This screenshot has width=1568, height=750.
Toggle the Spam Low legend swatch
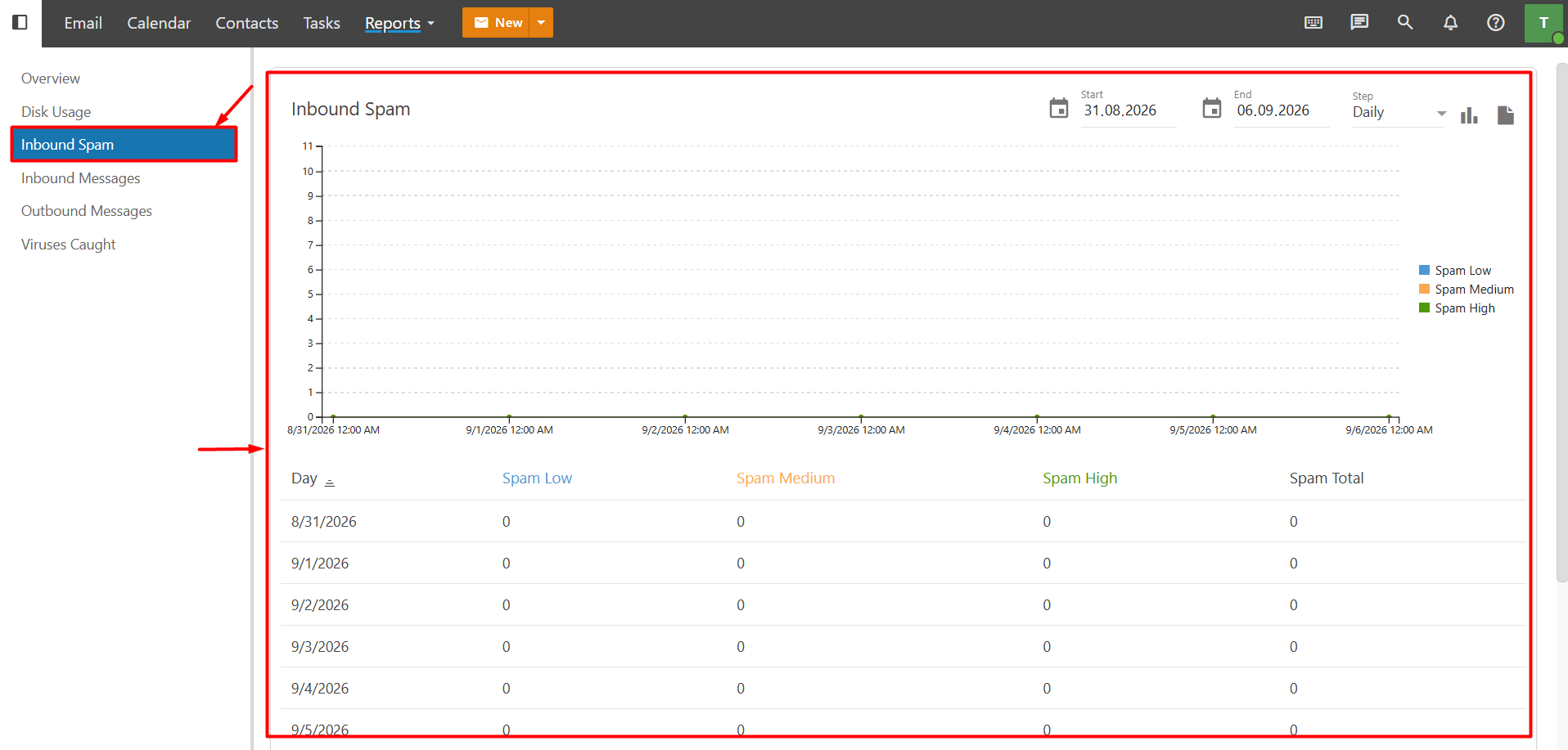point(1424,270)
